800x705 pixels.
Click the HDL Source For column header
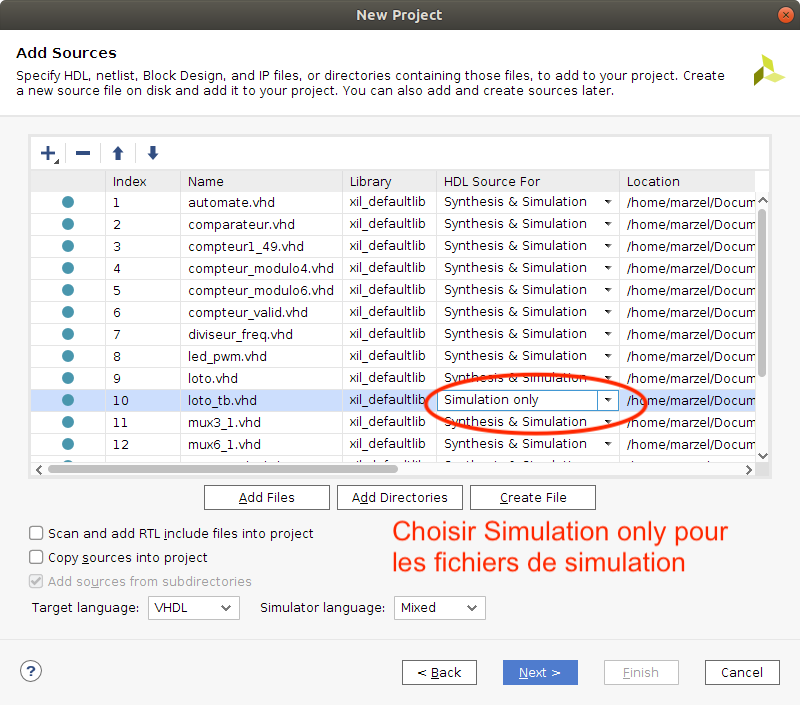(x=528, y=182)
